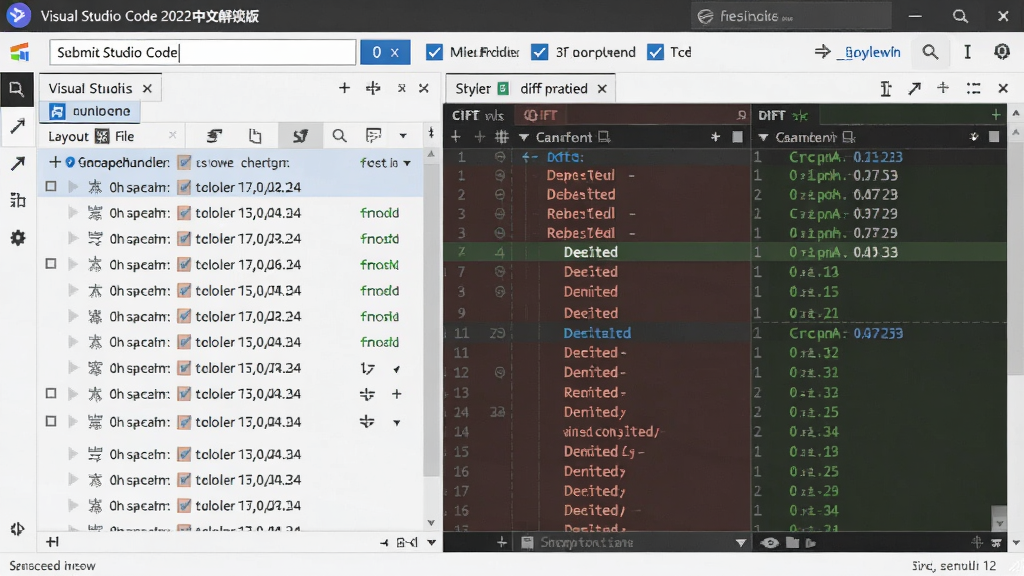Click the green plus in DIFT pane header
1024x576 pixels.
[996, 116]
